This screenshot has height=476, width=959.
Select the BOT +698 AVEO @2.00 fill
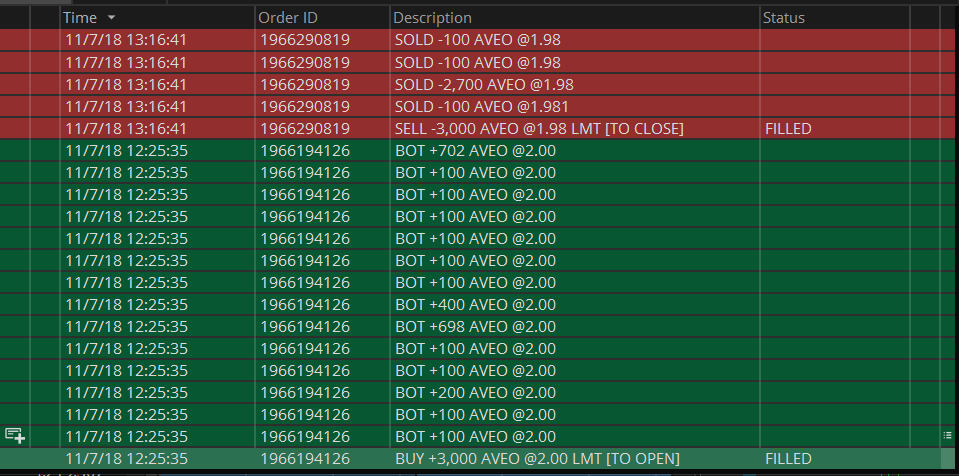coord(475,326)
